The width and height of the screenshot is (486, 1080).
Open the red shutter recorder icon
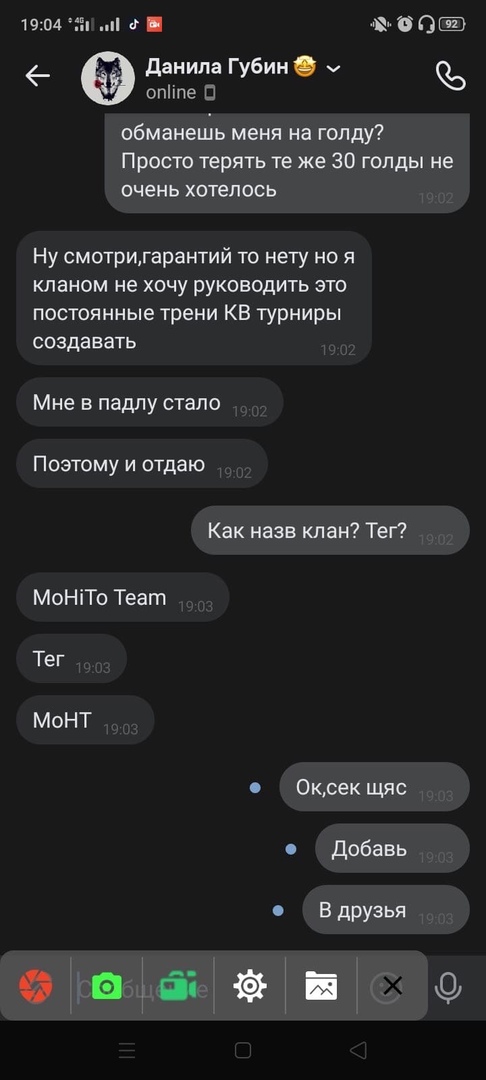[x=36, y=986]
